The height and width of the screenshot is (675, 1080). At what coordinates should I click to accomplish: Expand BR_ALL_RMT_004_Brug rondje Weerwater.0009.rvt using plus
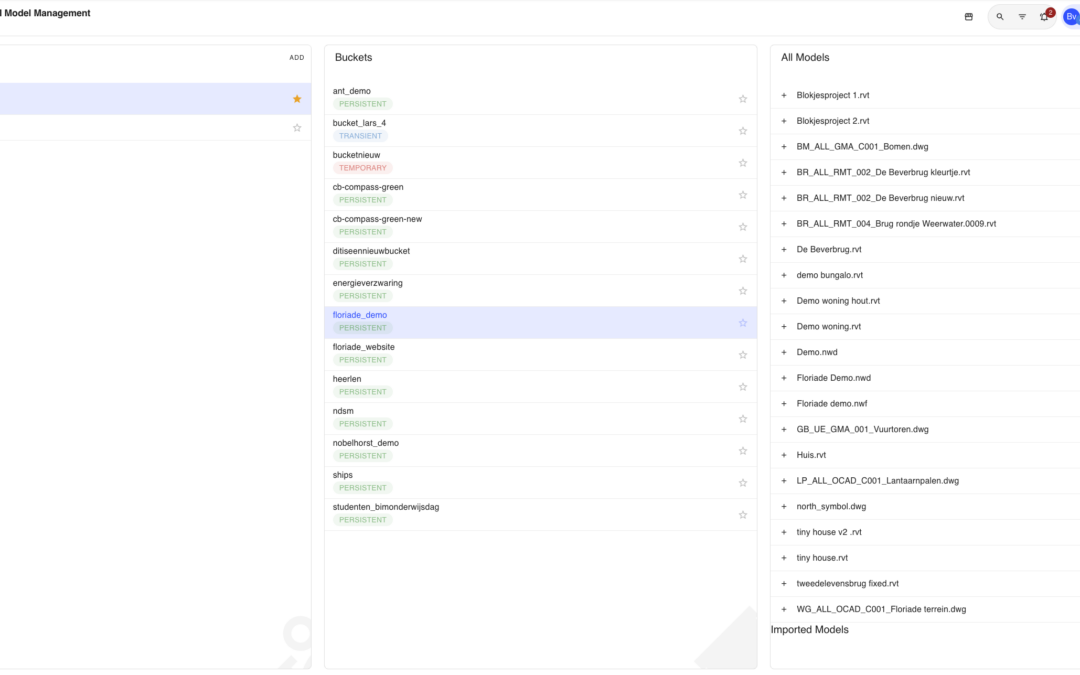(784, 224)
